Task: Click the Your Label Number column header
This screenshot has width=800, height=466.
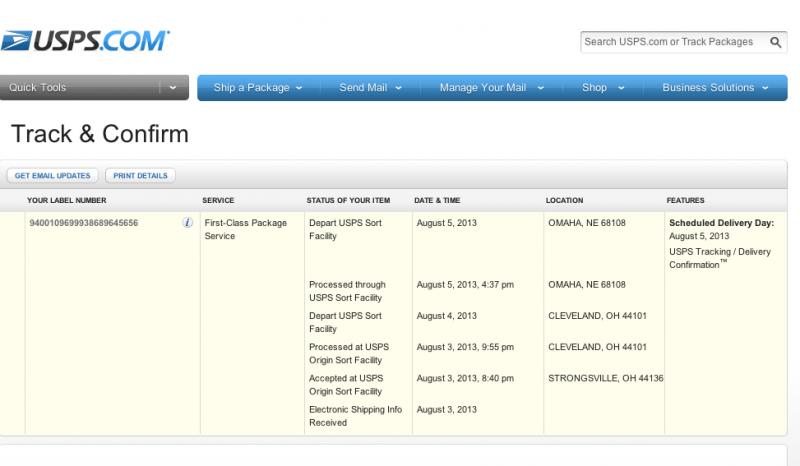Action: point(67,201)
